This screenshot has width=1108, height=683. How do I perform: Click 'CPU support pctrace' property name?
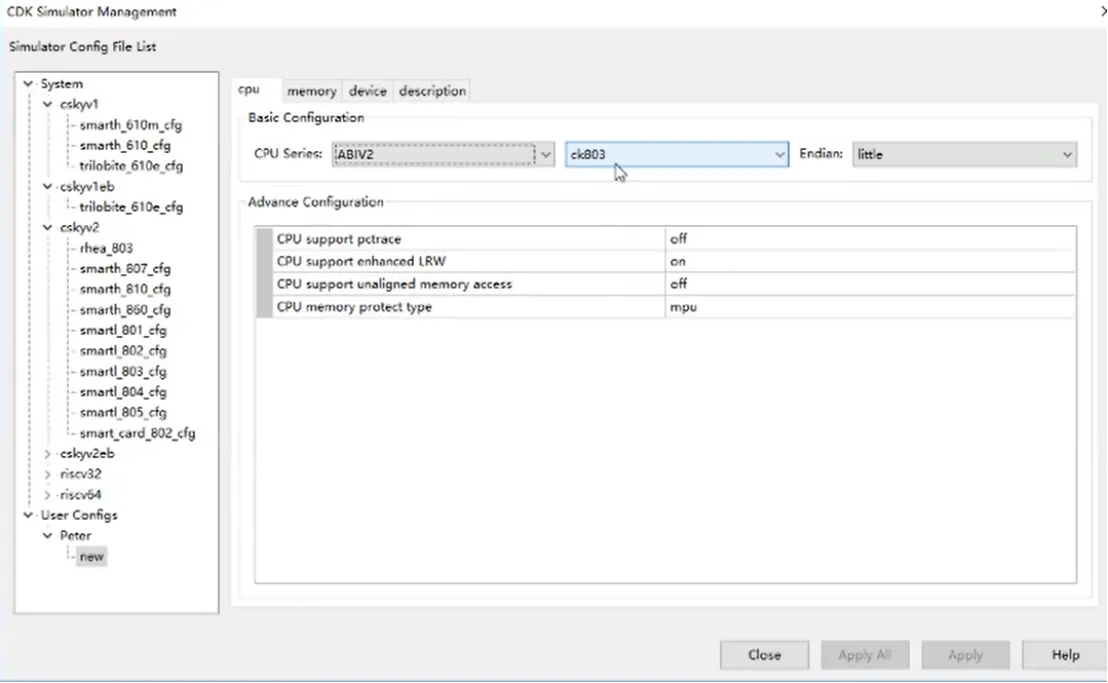point(338,239)
